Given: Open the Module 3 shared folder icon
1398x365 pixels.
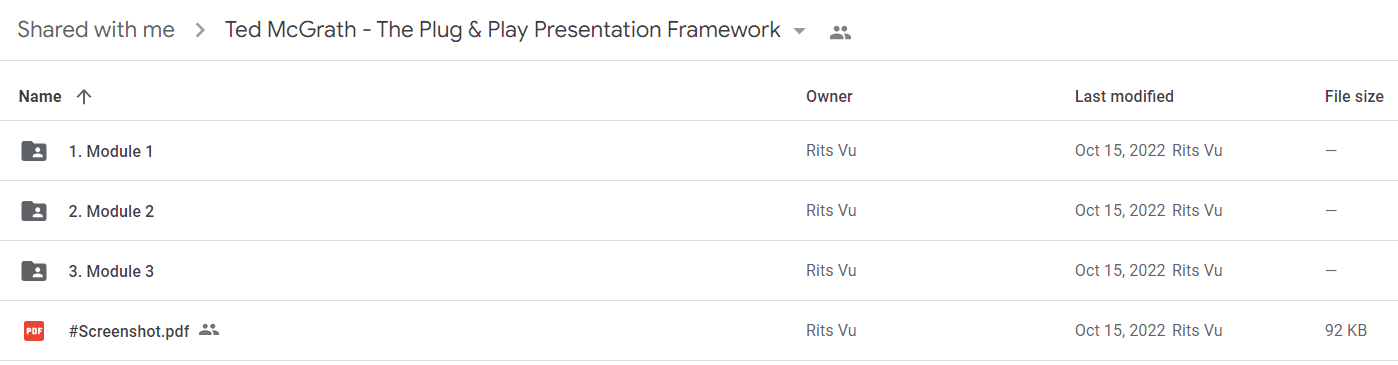Looking at the screenshot, I should point(34,271).
